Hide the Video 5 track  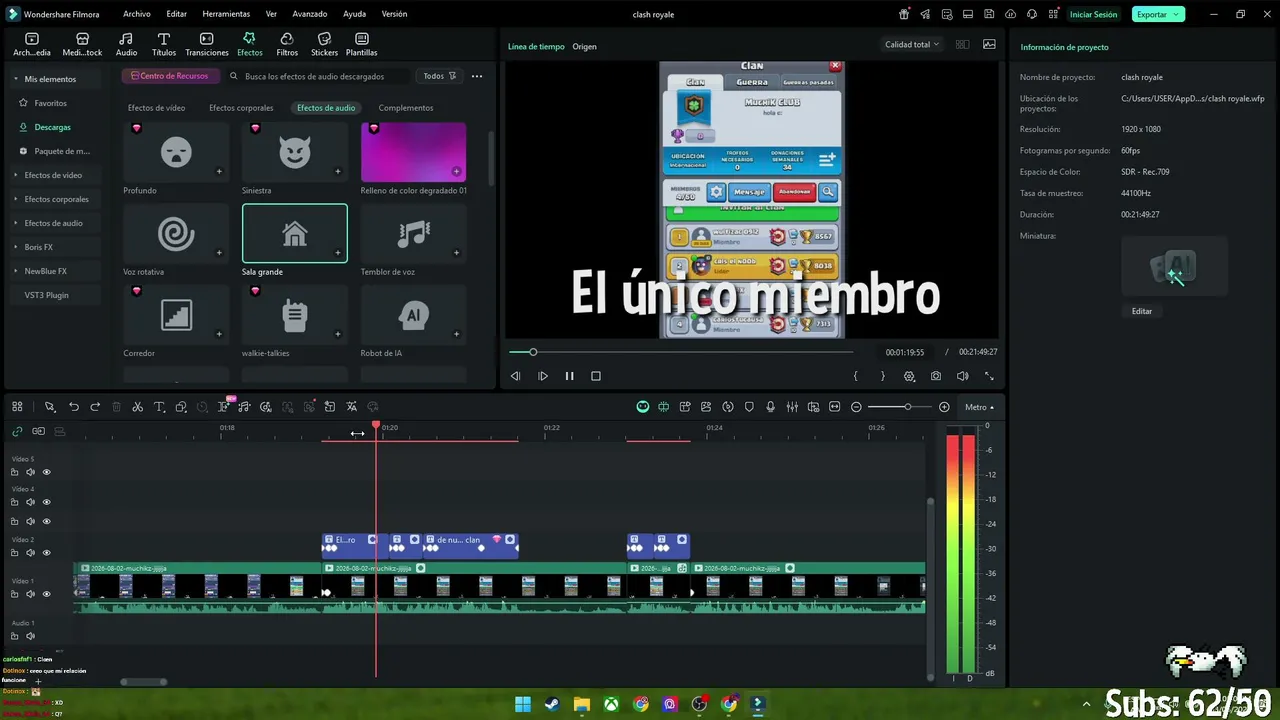pos(46,472)
